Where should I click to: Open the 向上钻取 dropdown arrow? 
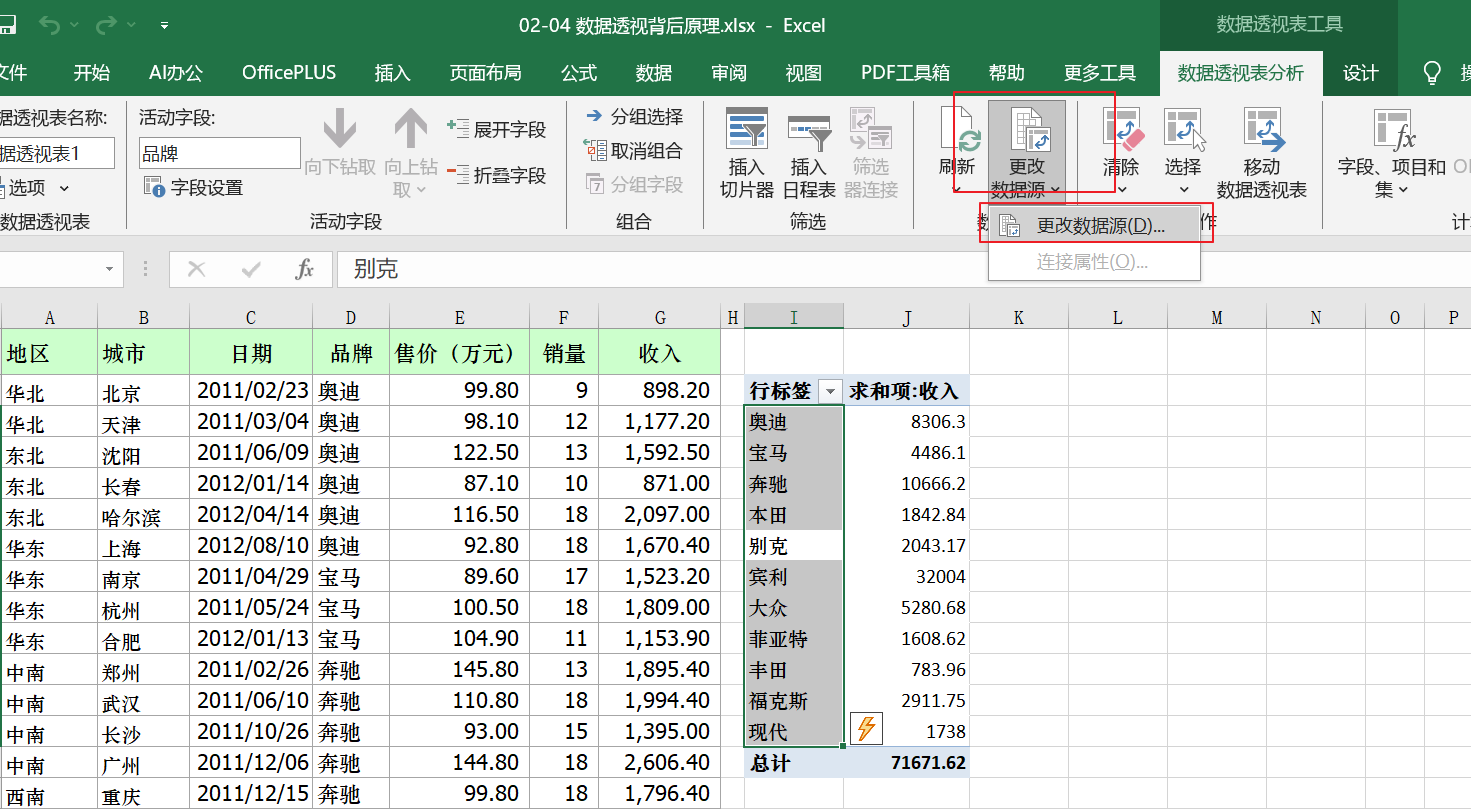coord(421,189)
